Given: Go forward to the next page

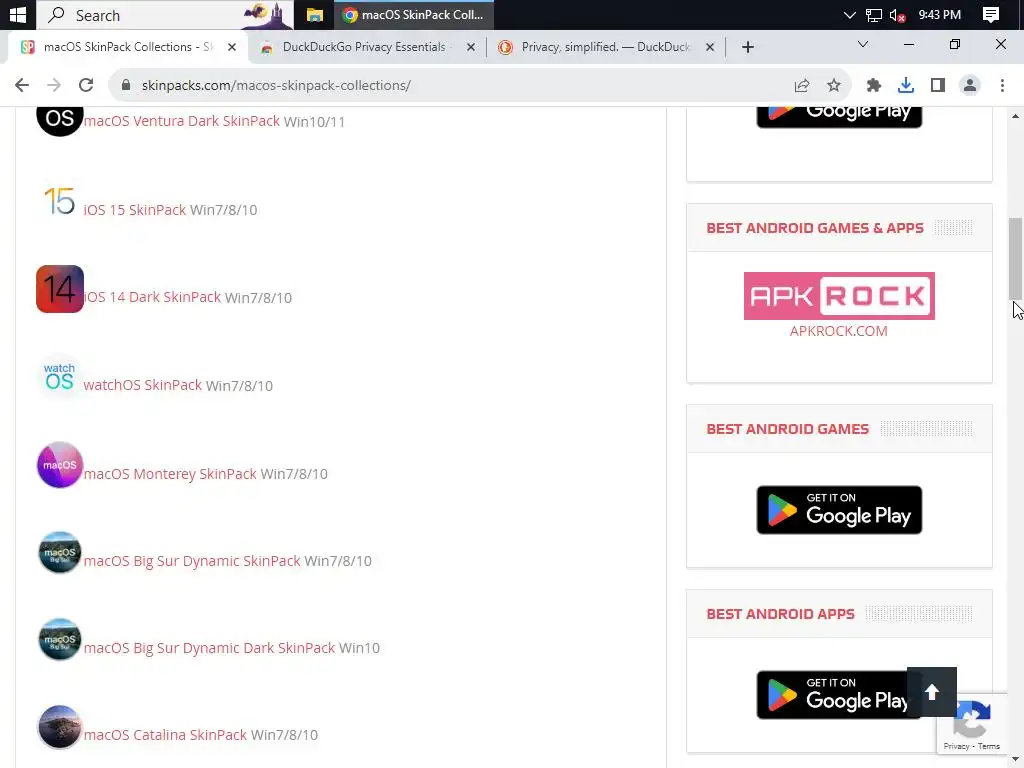Looking at the screenshot, I should click(x=54, y=85).
